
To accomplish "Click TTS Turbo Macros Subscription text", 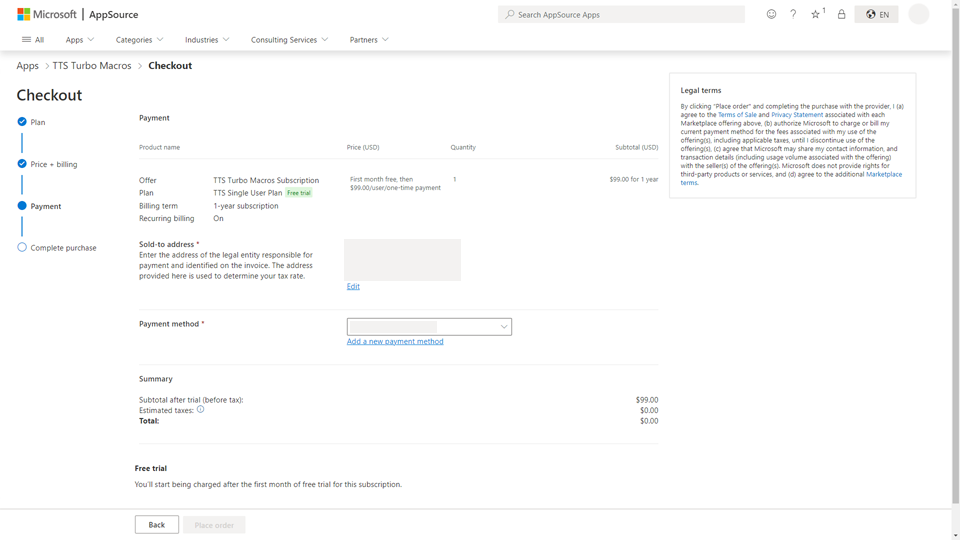I will 266,181.
